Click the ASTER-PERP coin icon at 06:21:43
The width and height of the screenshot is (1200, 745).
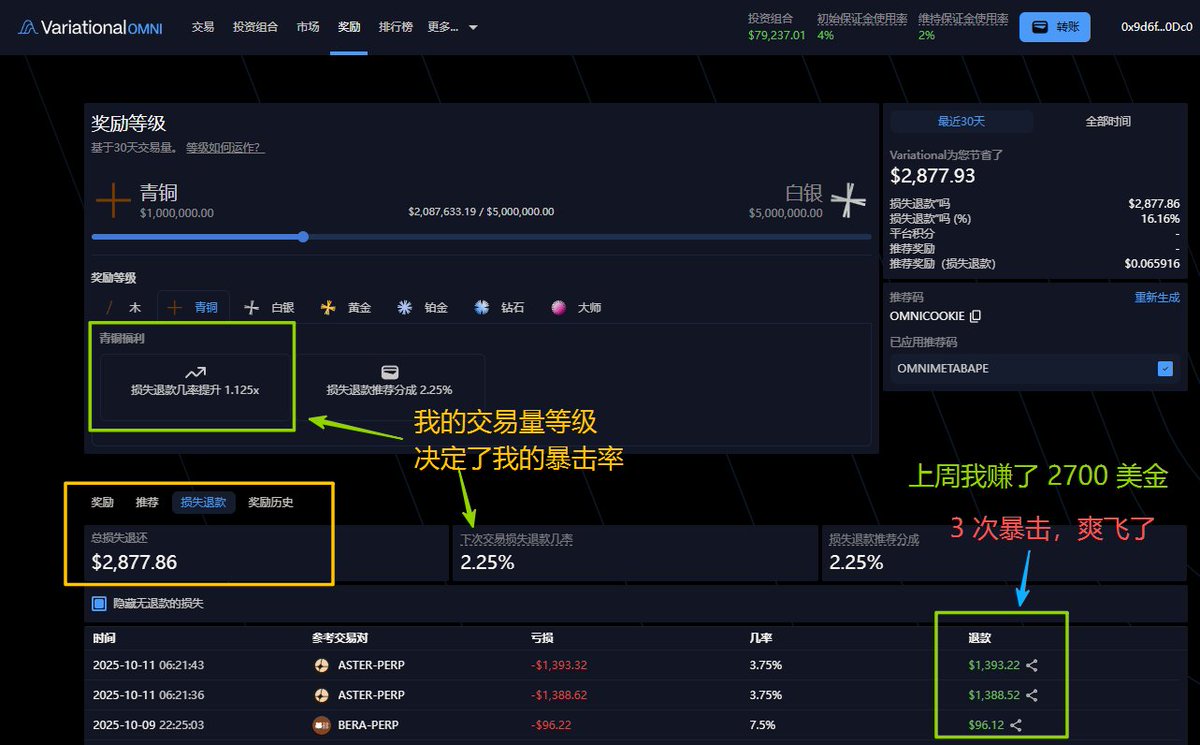(321, 665)
